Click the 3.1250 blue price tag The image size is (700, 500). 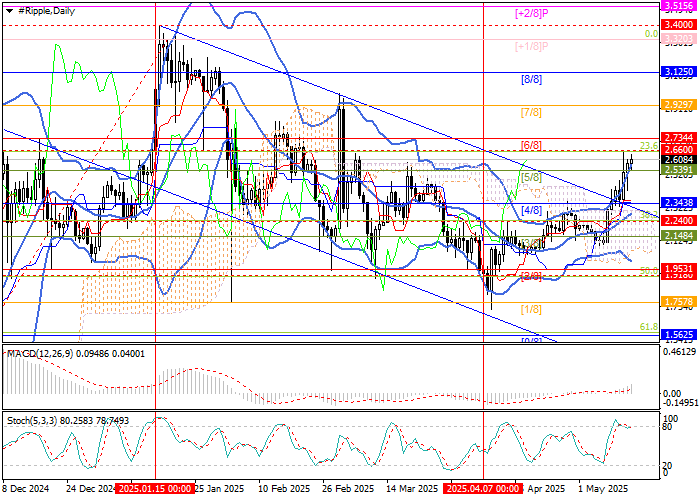679,72
